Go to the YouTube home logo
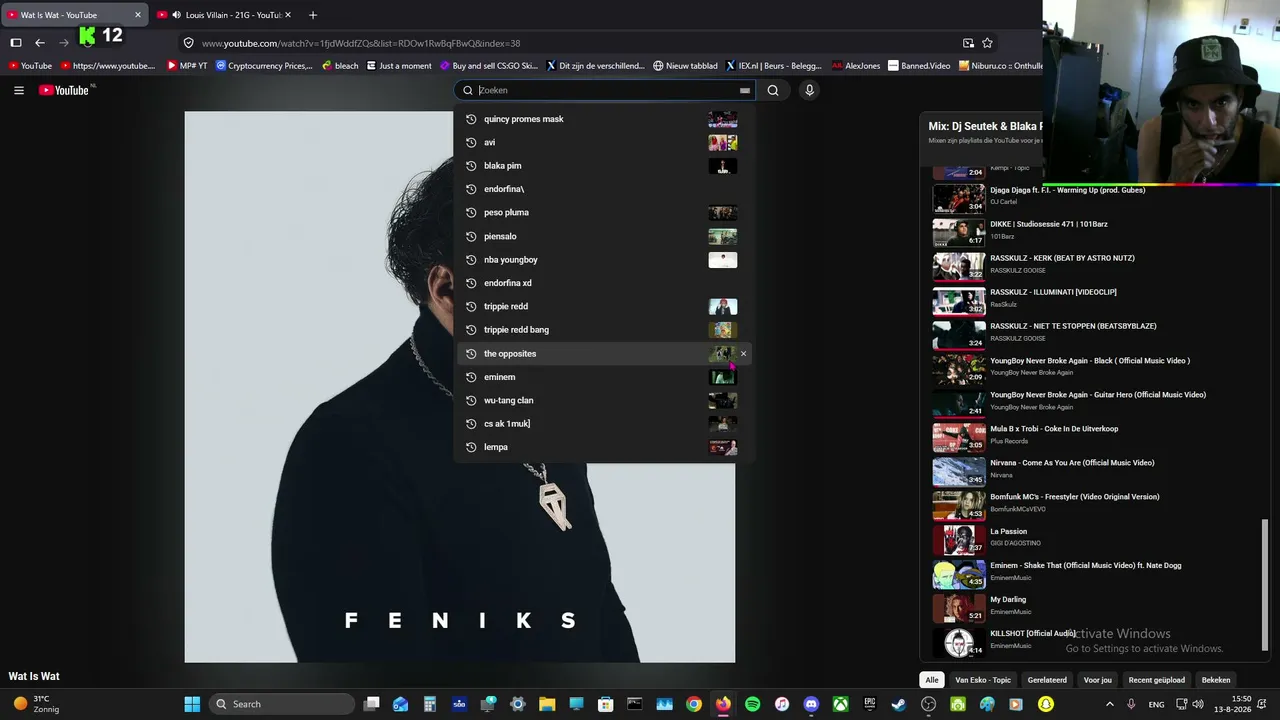This screenshot has height=720, width=1280. tap(64, 90)
